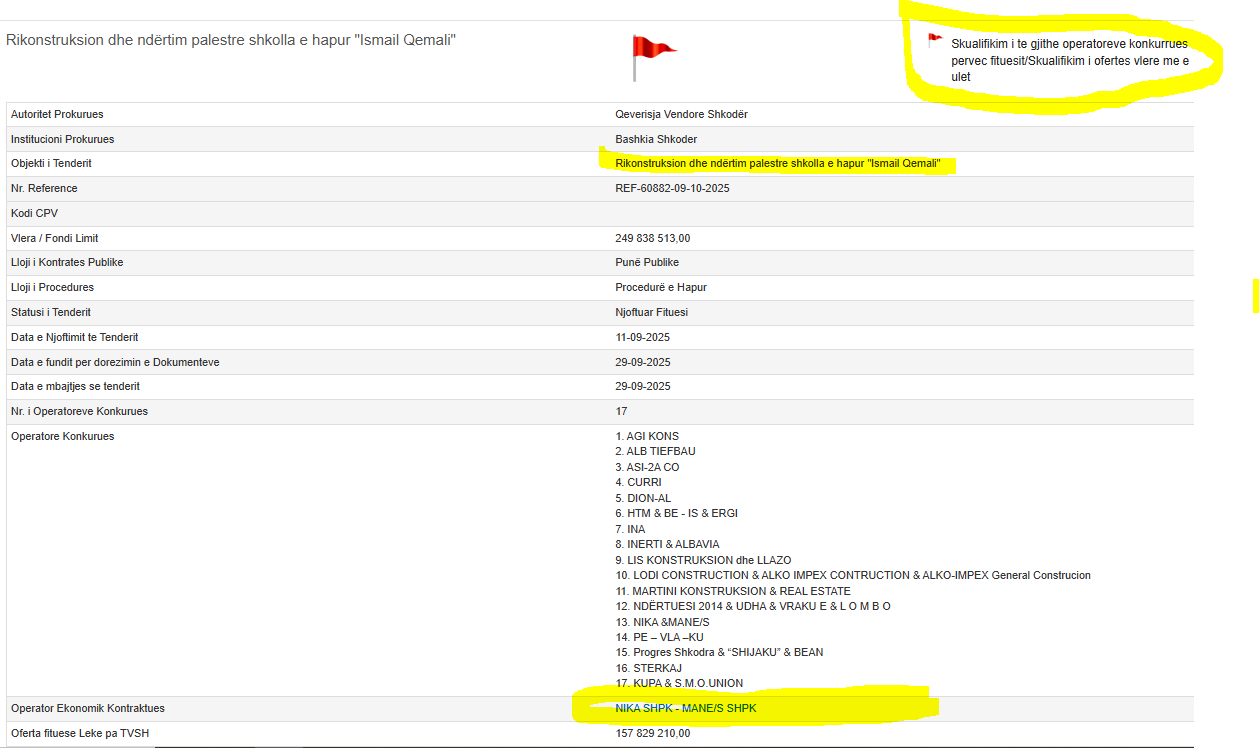Click the large red flag beside the title
The height and width of the screenshot is (748, 1259).
click(x=652, y=54)
